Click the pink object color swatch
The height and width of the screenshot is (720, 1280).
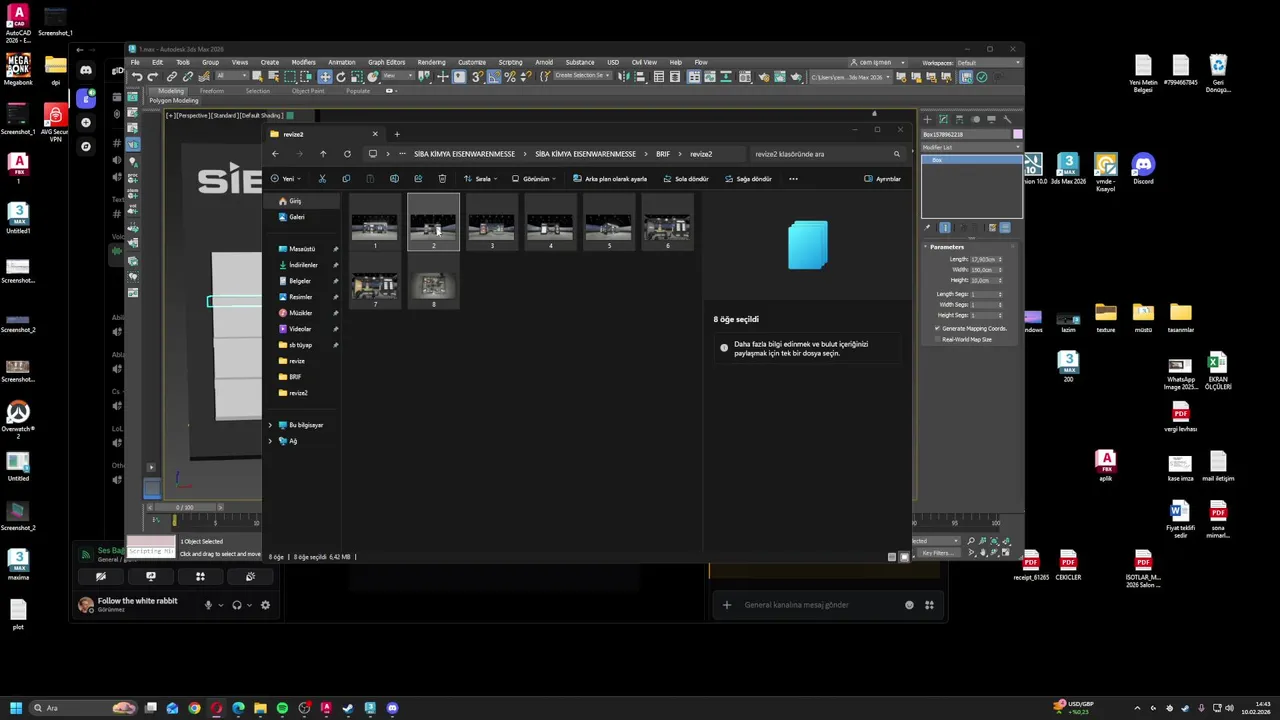point(1017,134)
